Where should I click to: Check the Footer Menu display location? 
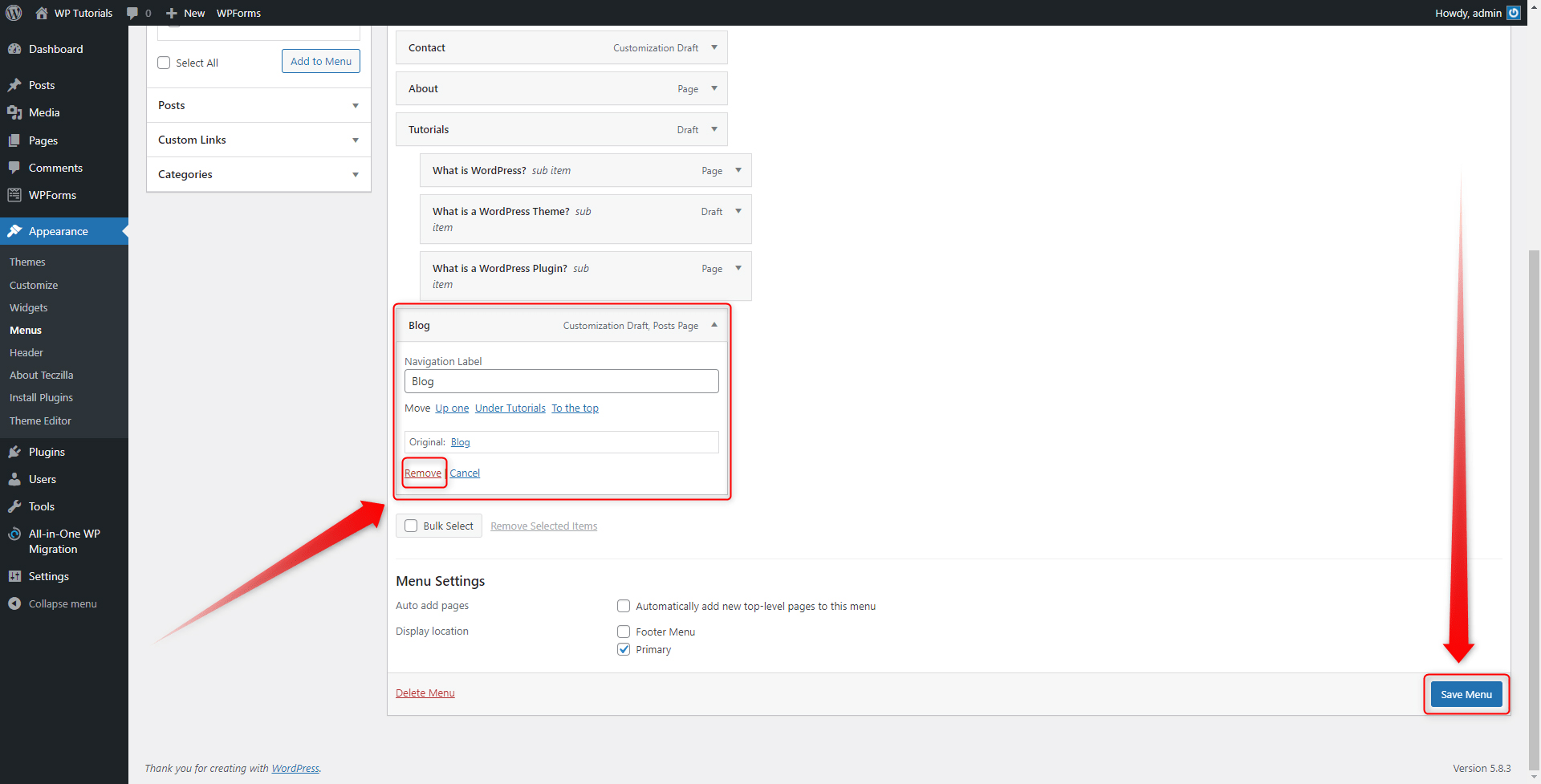624,632
